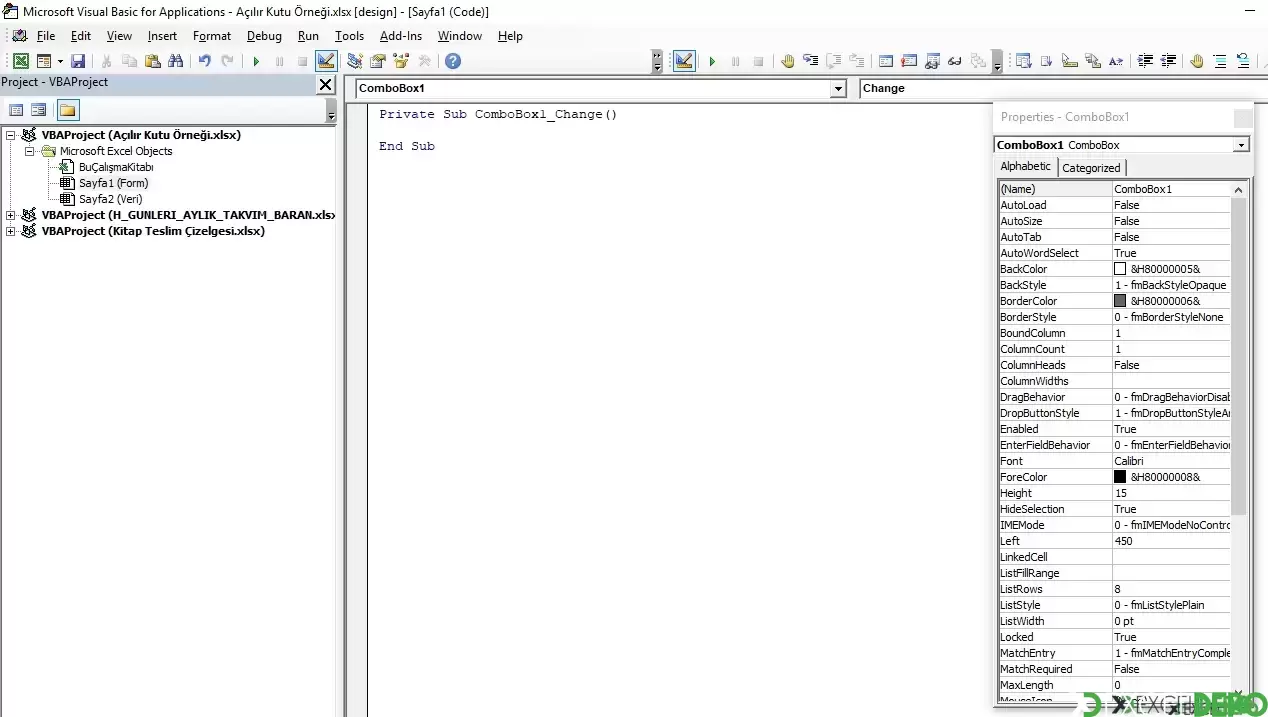Toggle Folders in the Project panel
This screenshot has width=1268, height=717.
coord(67,110)
